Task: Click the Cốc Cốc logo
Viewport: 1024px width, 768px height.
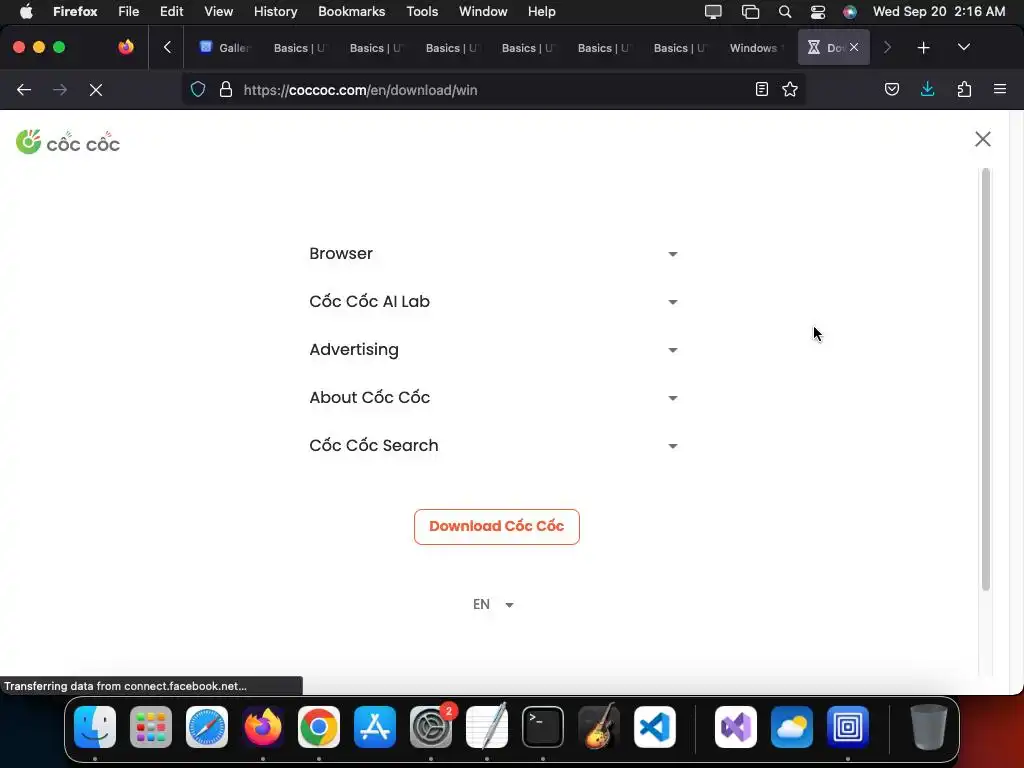Action: (68, 142)
